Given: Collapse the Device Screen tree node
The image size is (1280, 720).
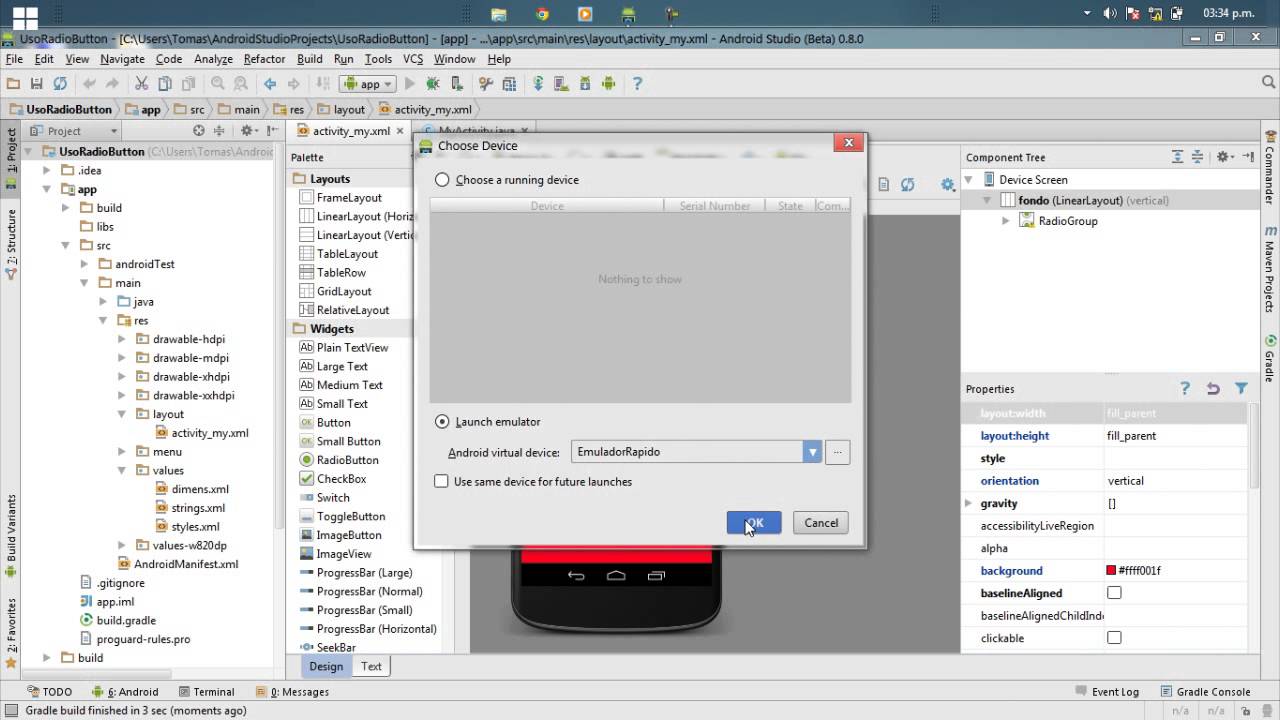Looking at the screenshot, I should (x=968, y=180).
